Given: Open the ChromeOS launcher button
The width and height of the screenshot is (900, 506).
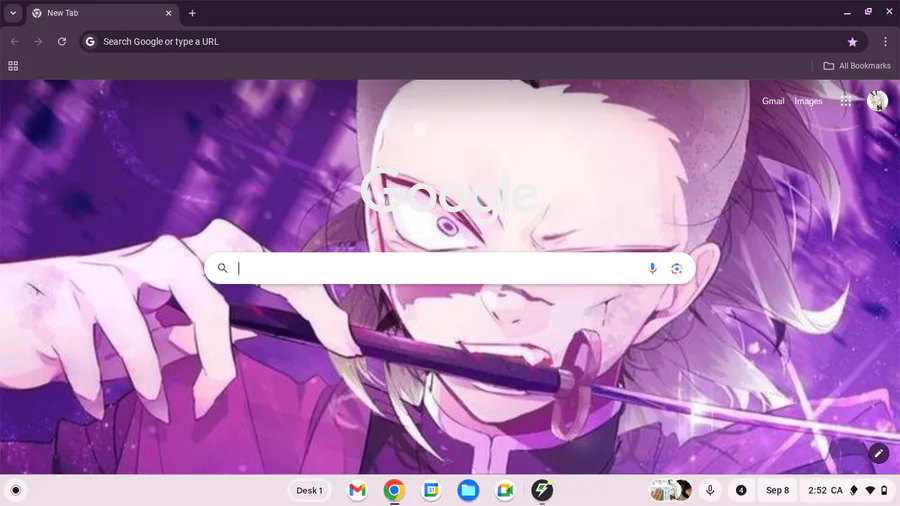Looking at the screenshot, I should pyautogui.click(x=15, y=491).
